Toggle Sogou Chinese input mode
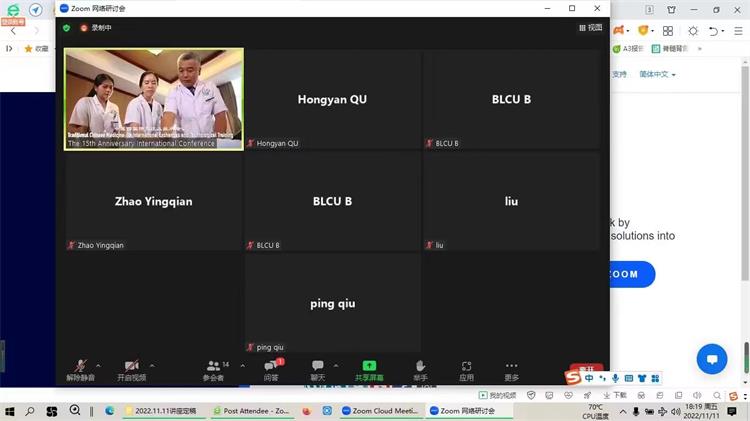Screen dimensions: 750x421 [x=589, y=378]
